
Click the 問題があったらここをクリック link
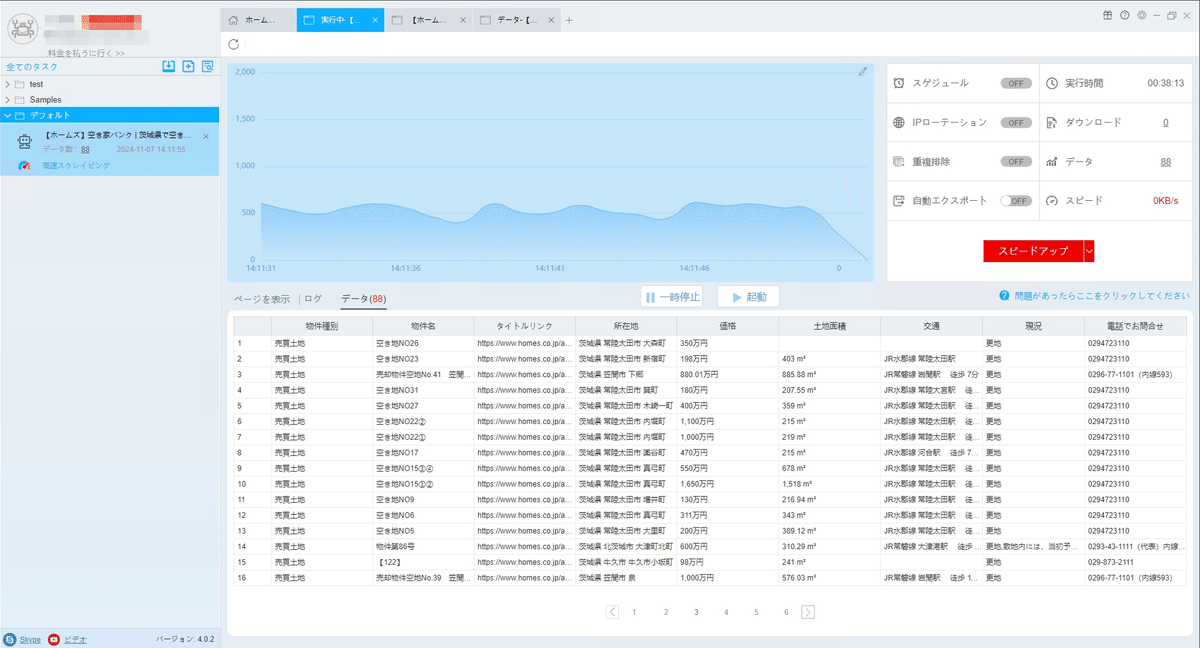1102,296
